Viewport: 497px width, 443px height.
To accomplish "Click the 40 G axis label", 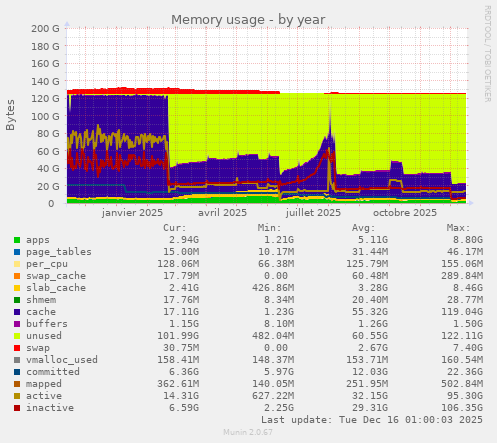I will click(48, 169).
